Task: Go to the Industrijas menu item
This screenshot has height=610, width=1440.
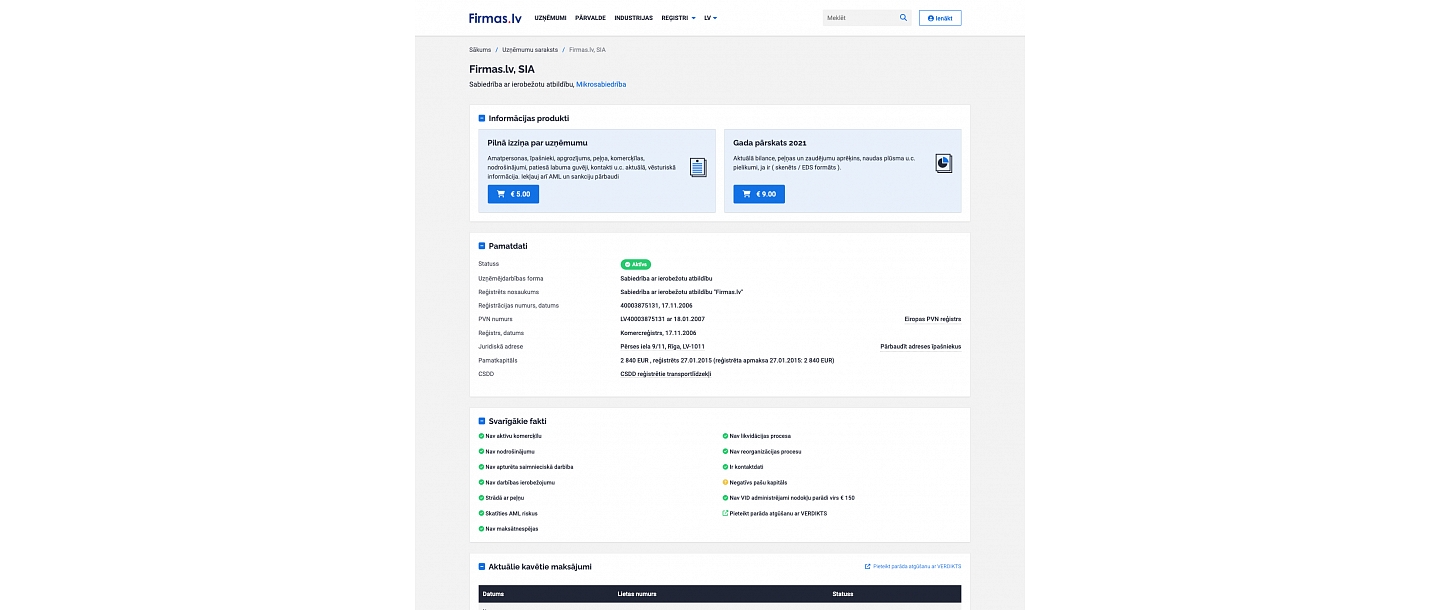Action: click(x=633, y=18)
